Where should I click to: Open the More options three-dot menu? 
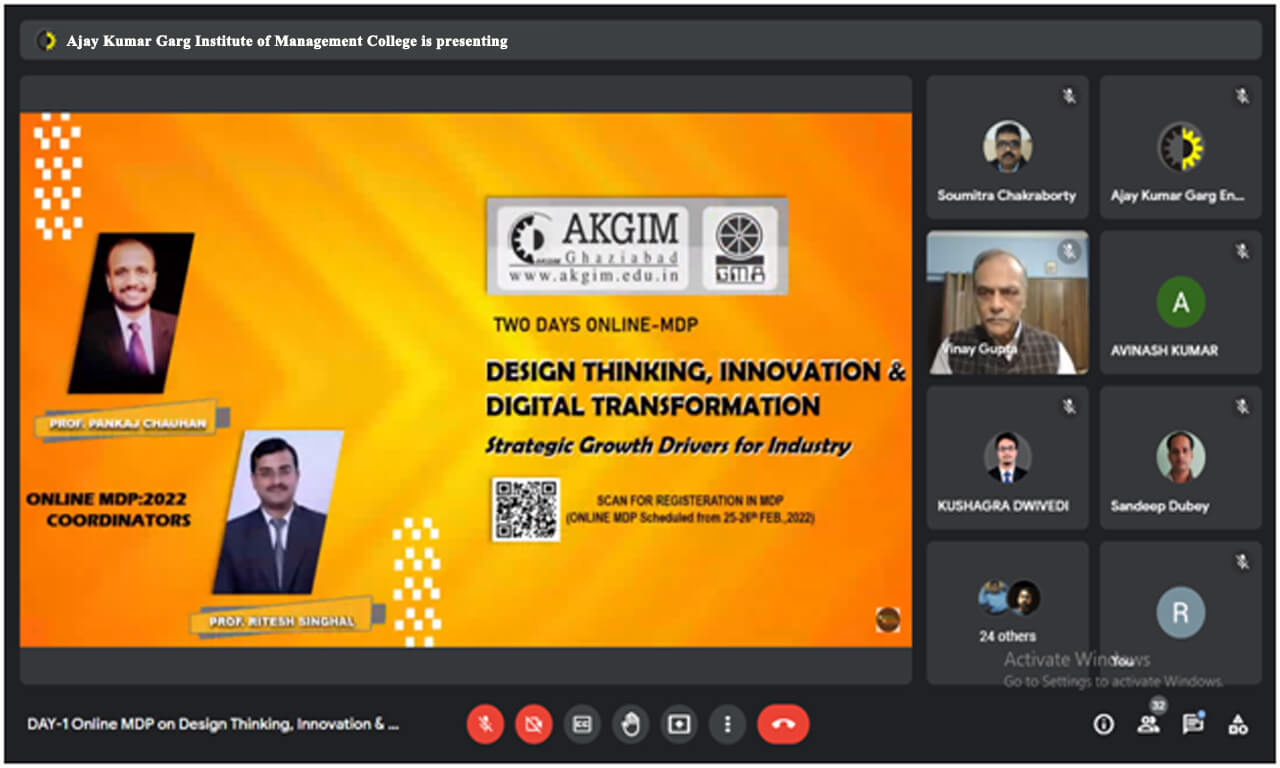[728, 724]
